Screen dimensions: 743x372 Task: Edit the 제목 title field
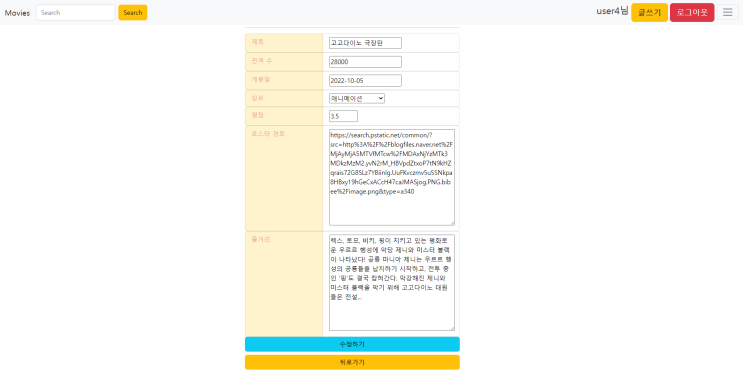pos(365,43)
